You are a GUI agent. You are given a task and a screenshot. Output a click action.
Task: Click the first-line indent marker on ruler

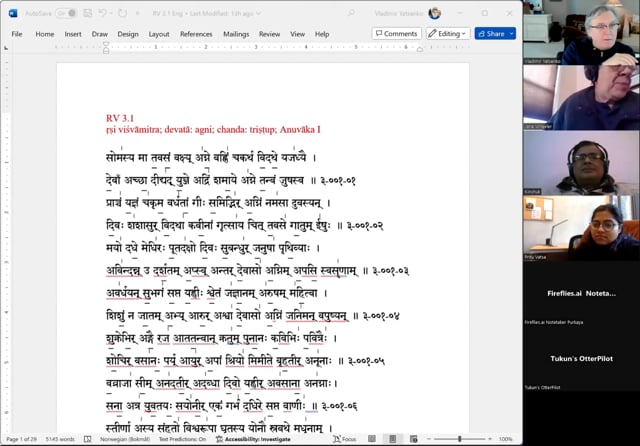(x=106, y=44)
